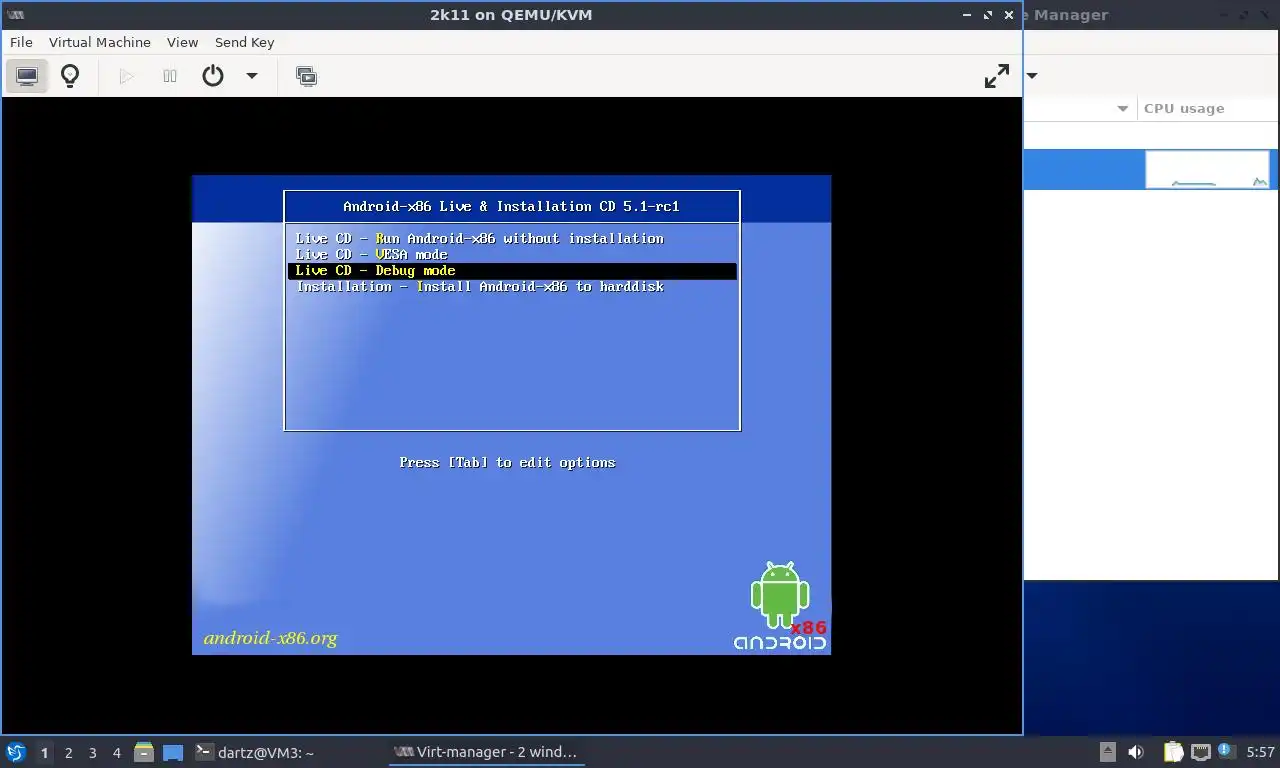
Task: Switch to workspace 3
Action: click(x=92, y=752)
